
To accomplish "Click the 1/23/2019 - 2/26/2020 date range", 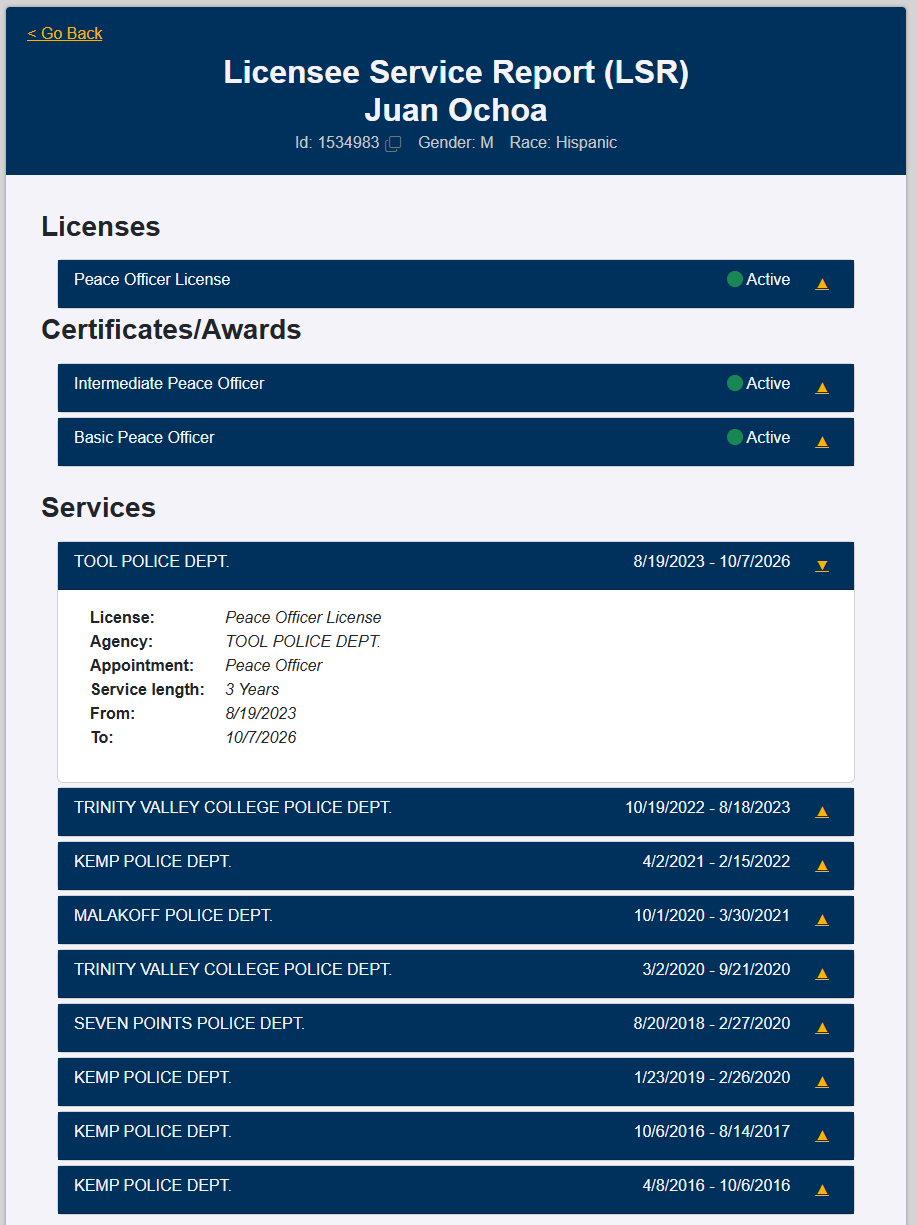I will (x=712, y=1077).
